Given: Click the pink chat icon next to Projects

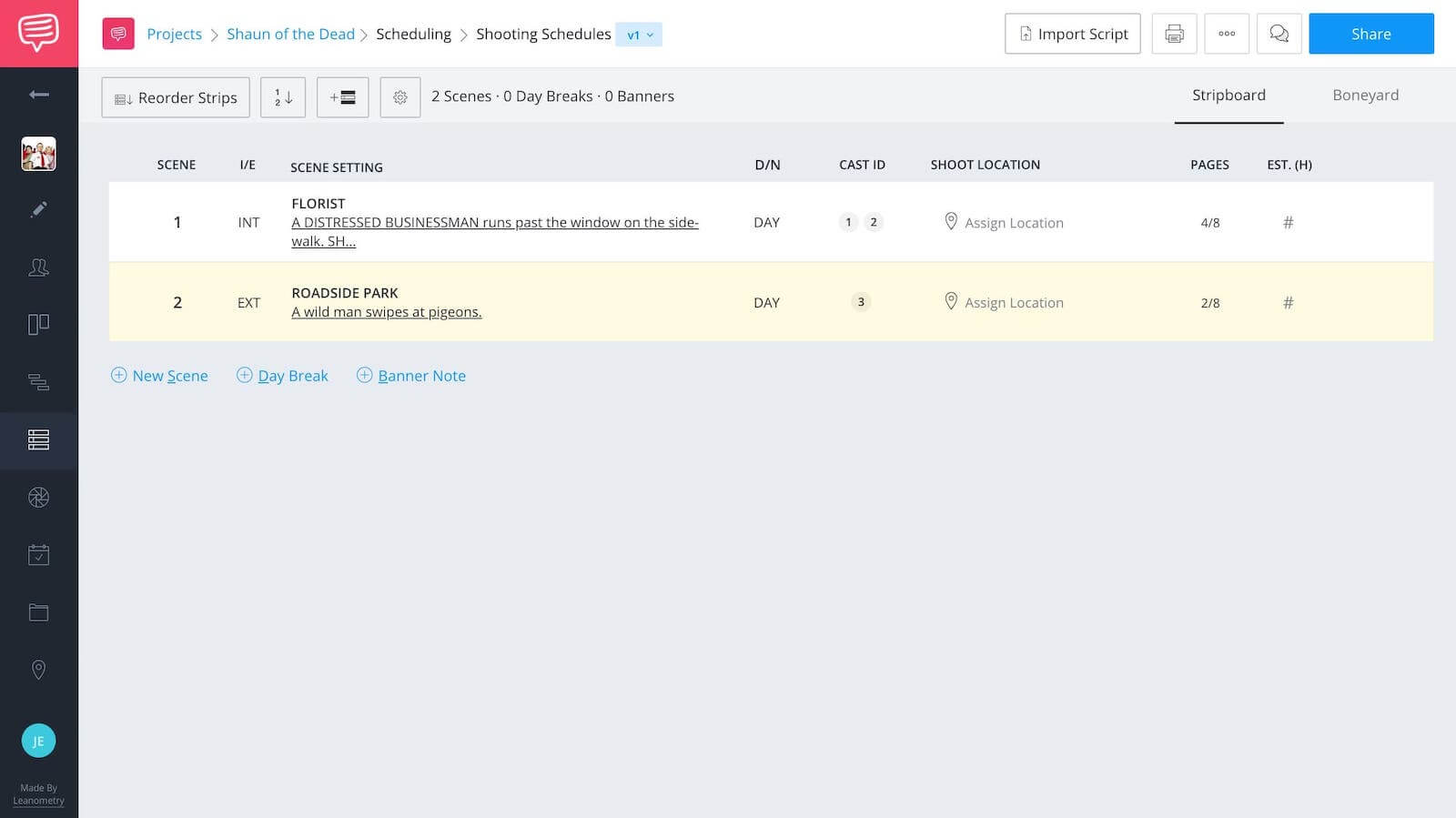Looking at the screenshot, I should (117, 34).
